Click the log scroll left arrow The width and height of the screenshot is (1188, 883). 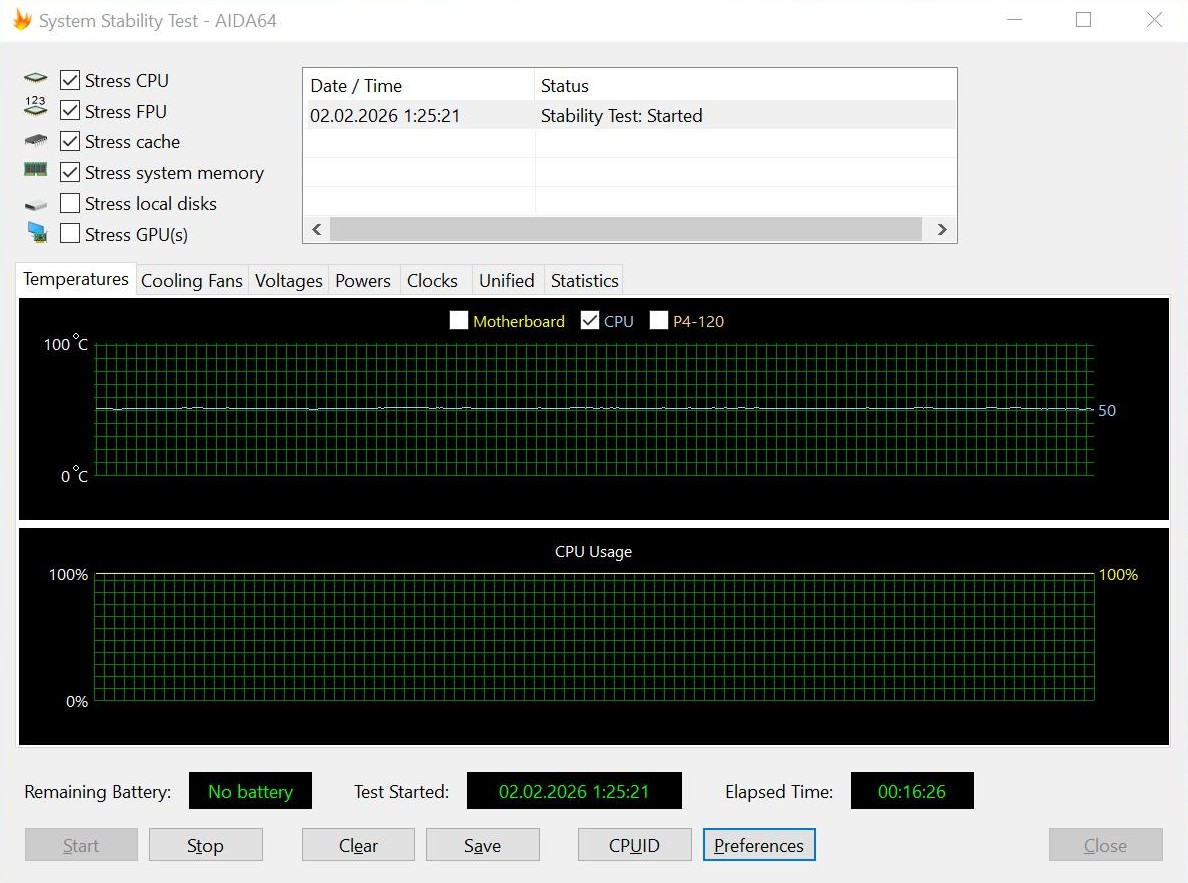tap(317, 229)
